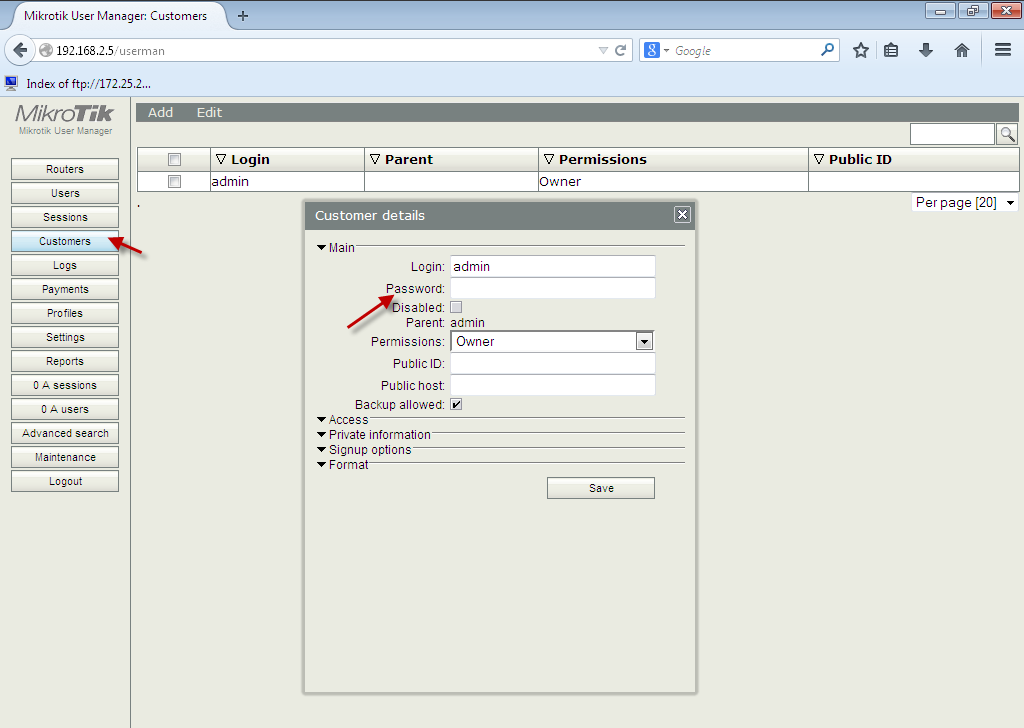The image size is (1024, 728).
Task: Open a new browser tab
Action: tap(243, 16)
